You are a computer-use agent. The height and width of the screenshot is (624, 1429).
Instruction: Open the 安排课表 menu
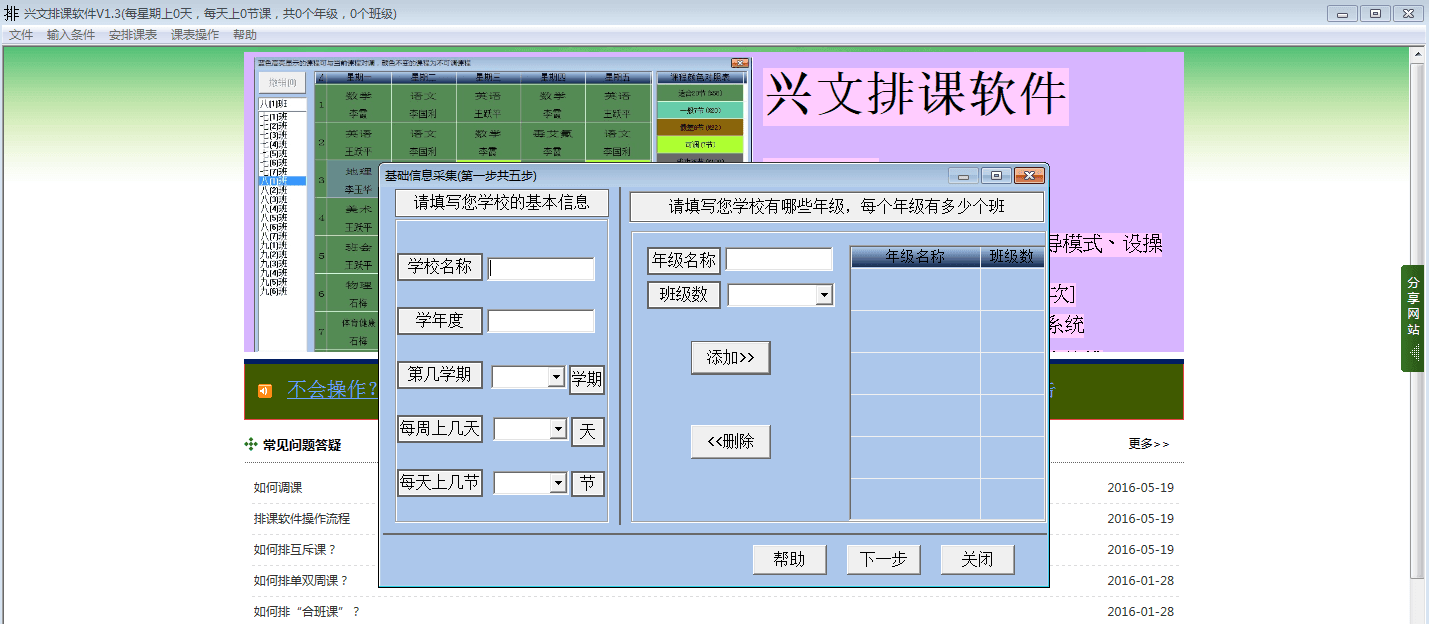point(133,35)
